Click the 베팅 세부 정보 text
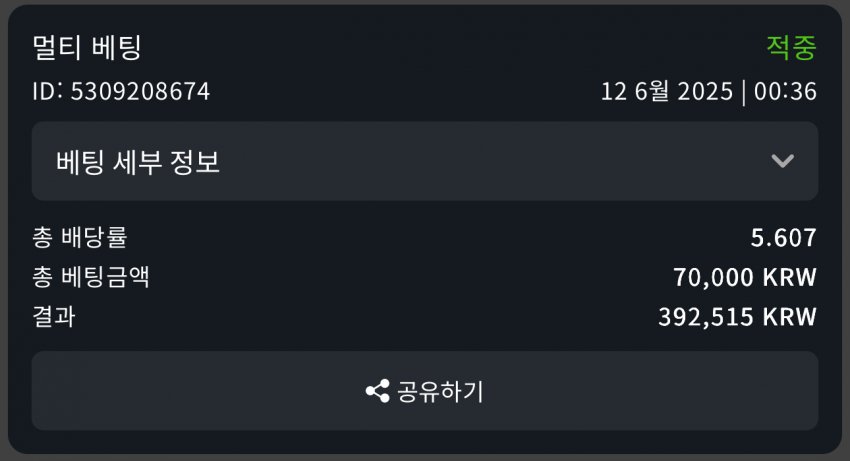Image resolution: width=850 pixels, height=461 pixels. point(138,162)
